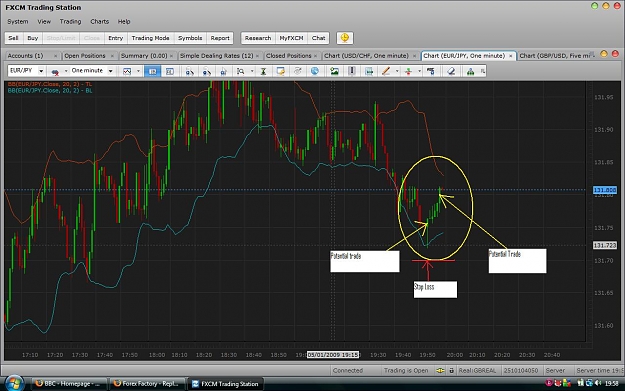Screen dimensions: 625x391
Task: Toggle the highlighted blue chart mode icon
Action: pos(152,71)
